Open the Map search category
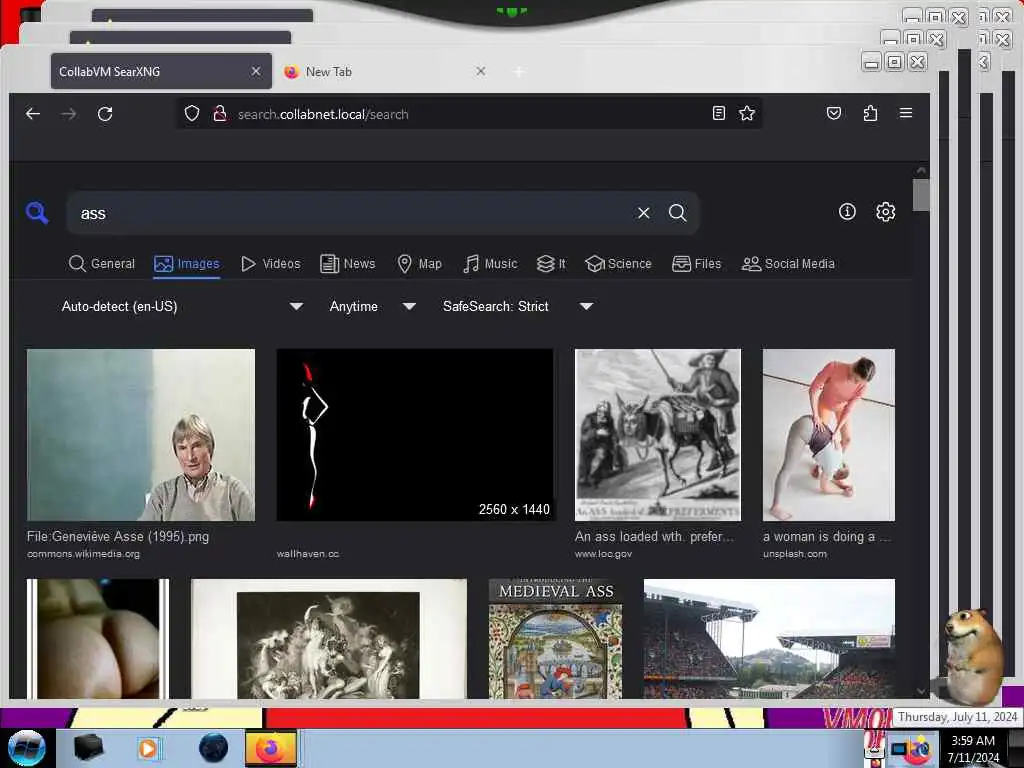Viewport: 1024px width, 768px height. 419,264
